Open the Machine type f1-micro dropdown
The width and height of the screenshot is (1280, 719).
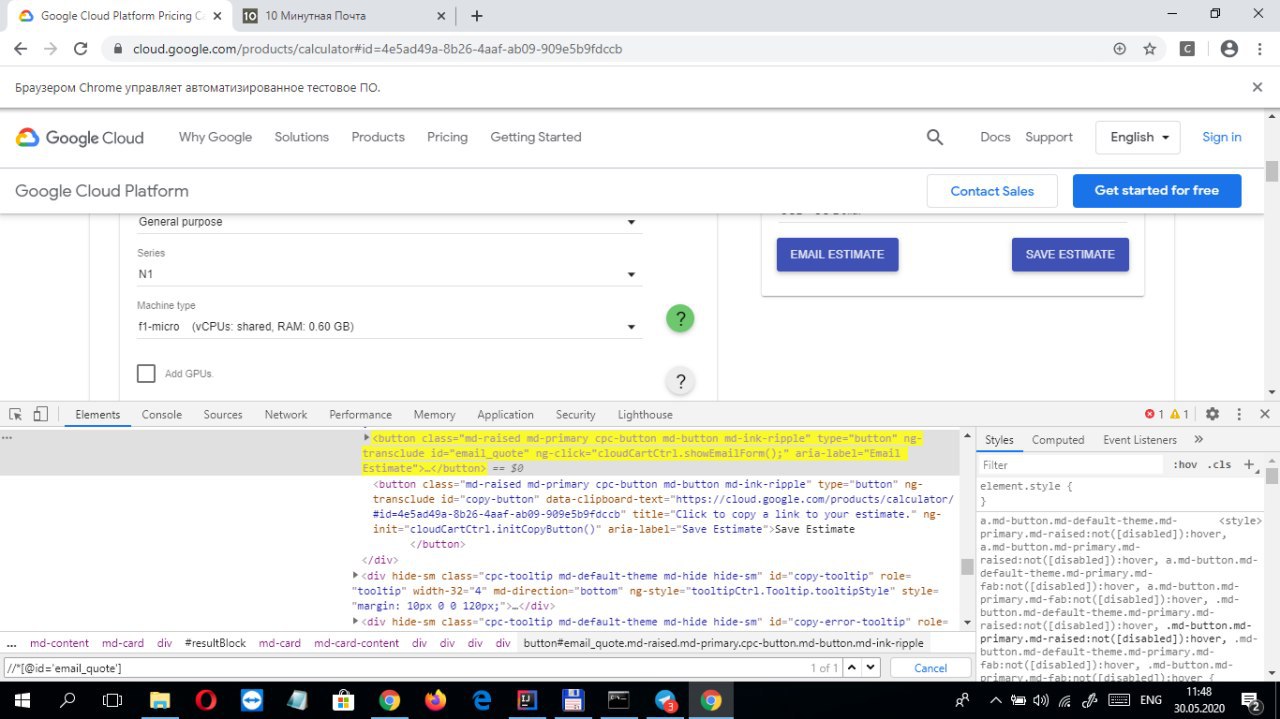[389, 327]
